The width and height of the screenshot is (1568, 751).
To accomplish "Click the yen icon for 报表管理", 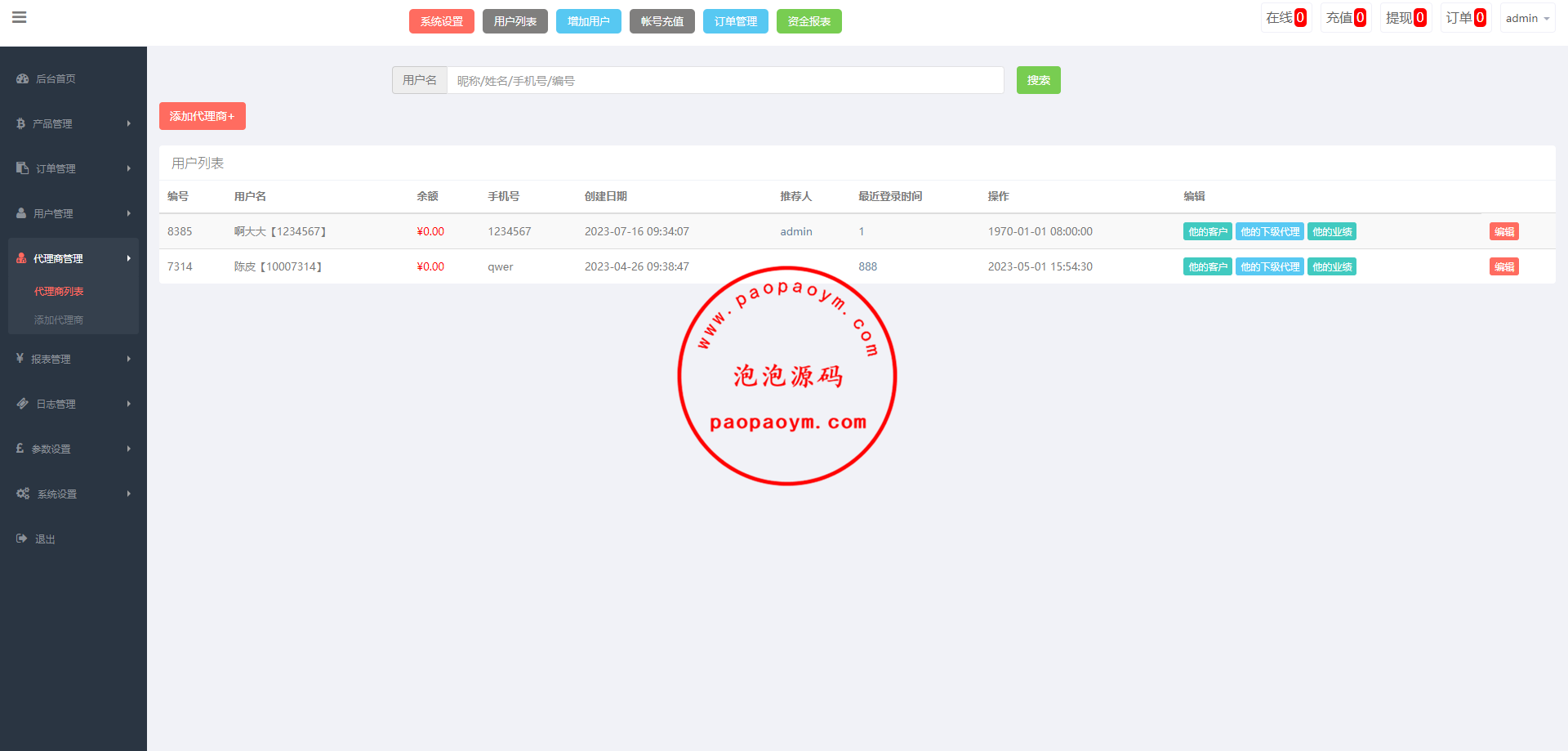I will pos(20,359).
